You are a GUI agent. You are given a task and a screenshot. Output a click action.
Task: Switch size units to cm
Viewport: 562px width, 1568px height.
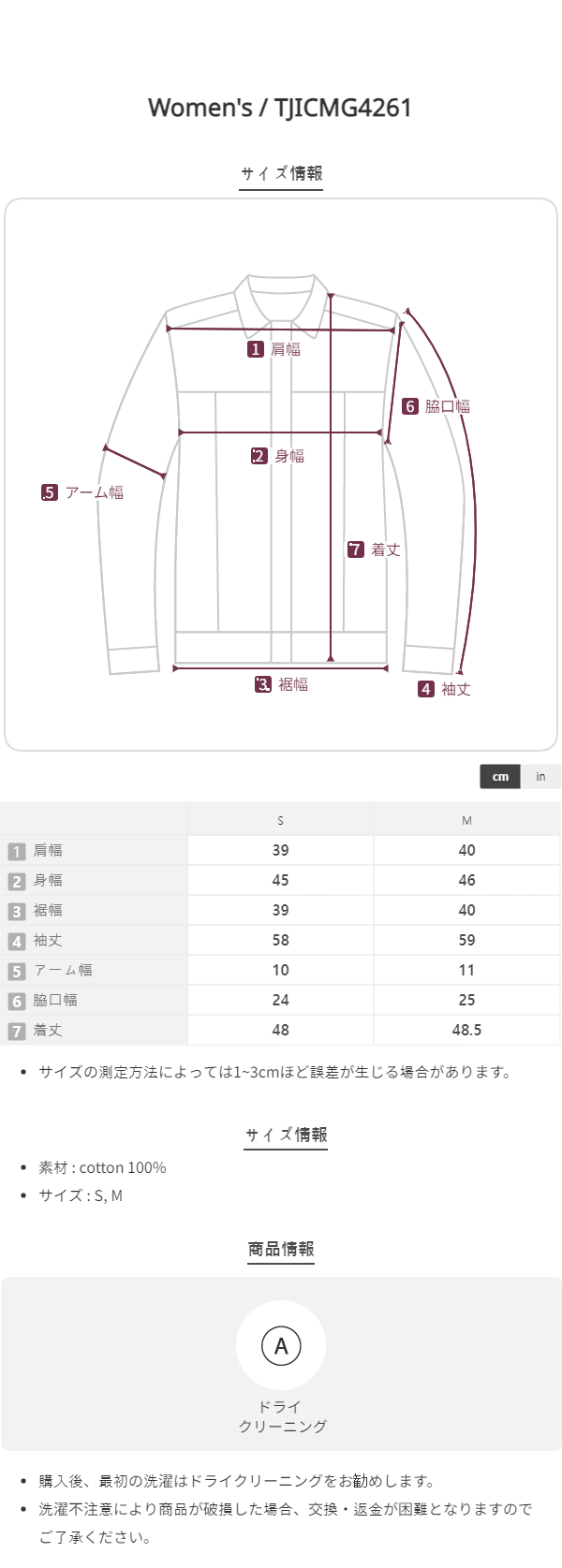coord(500,776)
